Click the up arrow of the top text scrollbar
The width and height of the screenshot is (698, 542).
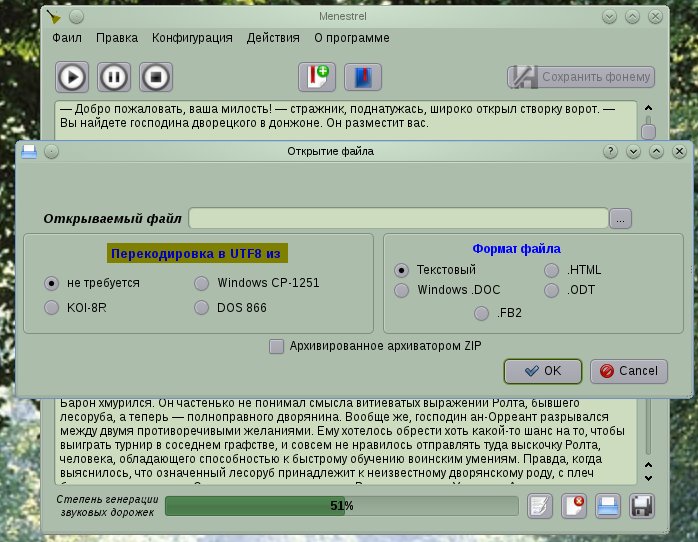pyautogui.click(x=649, y=108)
